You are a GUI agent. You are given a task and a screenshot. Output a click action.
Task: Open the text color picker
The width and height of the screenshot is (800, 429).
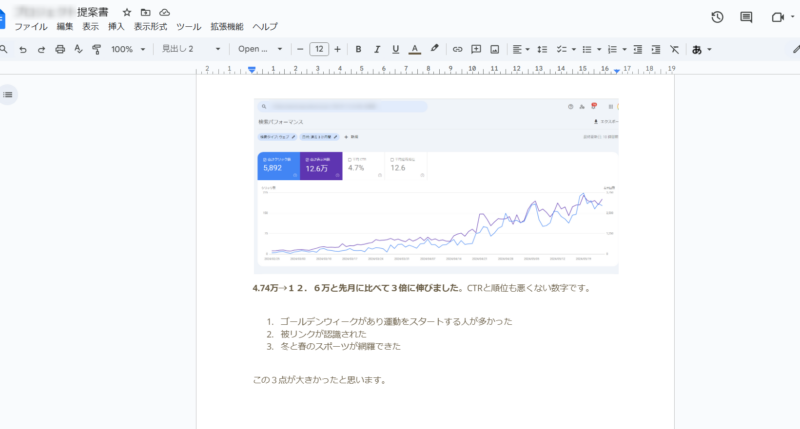[415, 49]
